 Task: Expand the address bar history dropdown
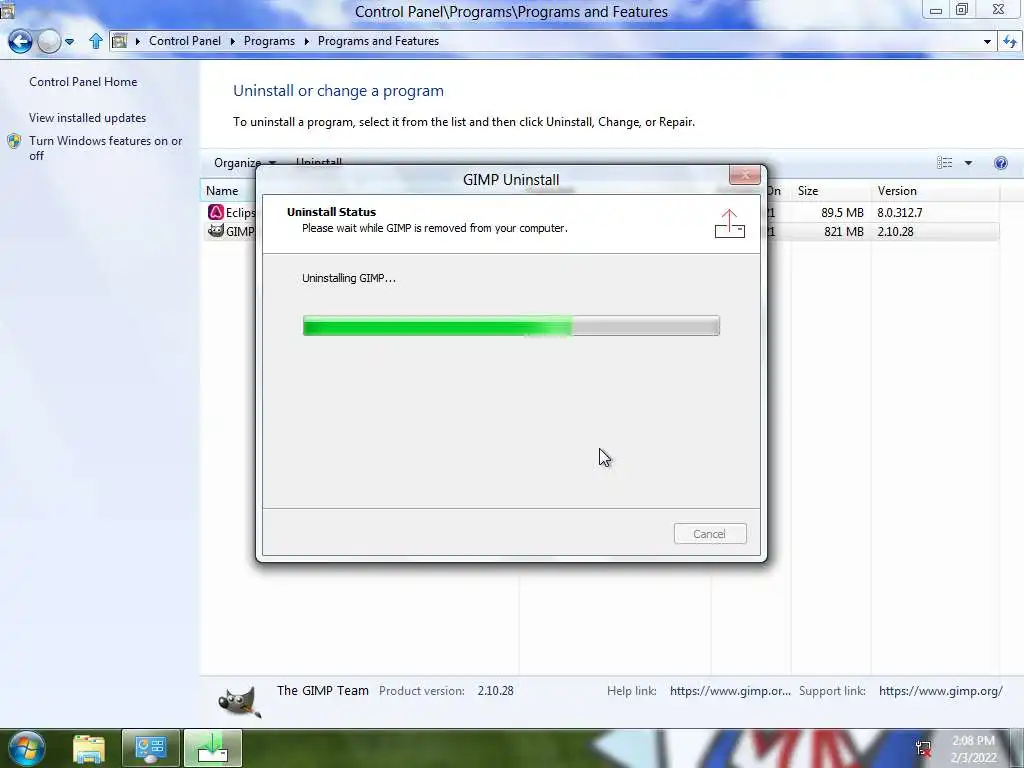pos(987,41)
